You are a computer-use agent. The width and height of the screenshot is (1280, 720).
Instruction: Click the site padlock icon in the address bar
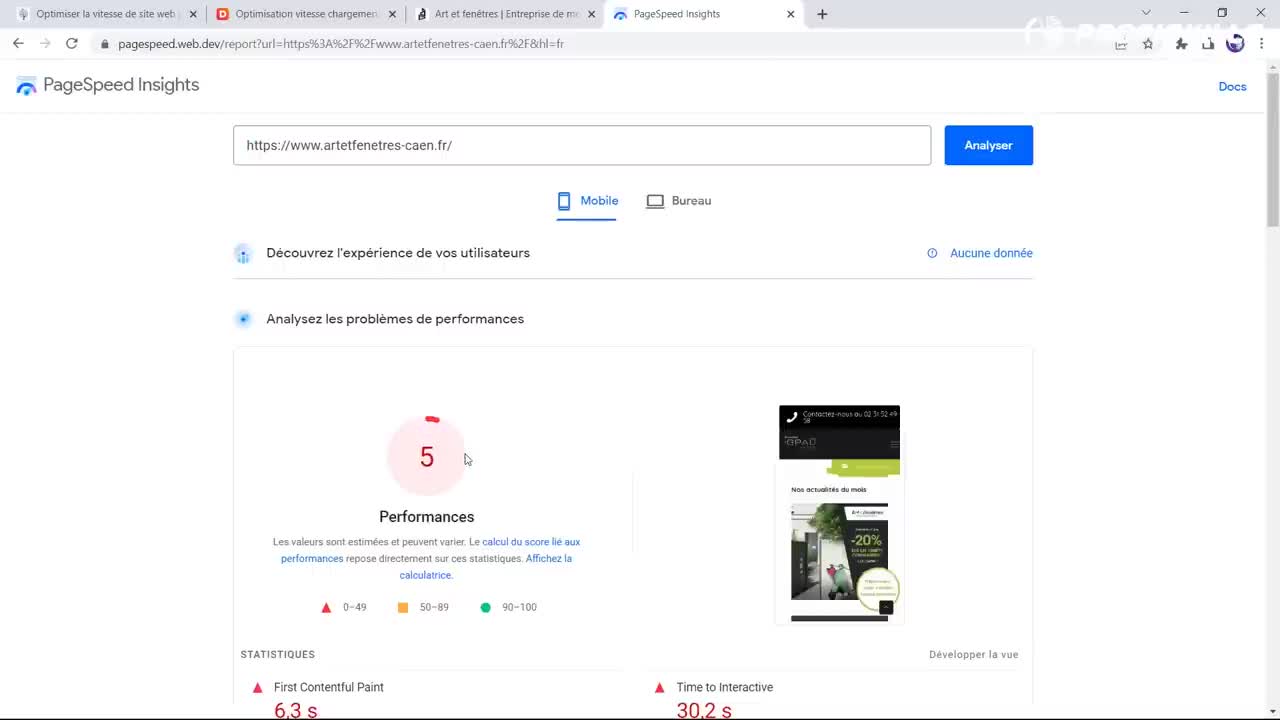104,44
